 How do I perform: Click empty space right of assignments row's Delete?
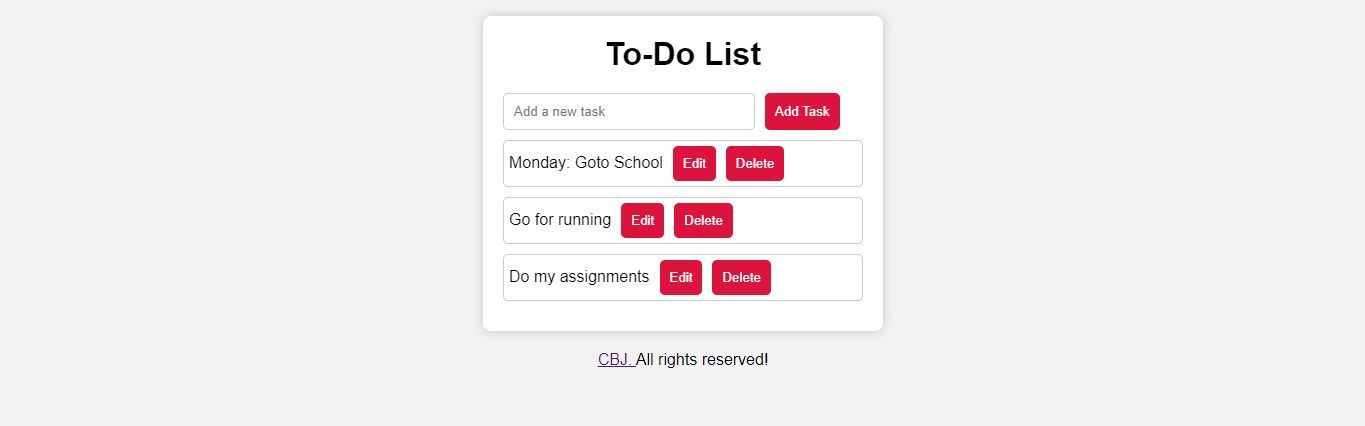click(815, 277)
